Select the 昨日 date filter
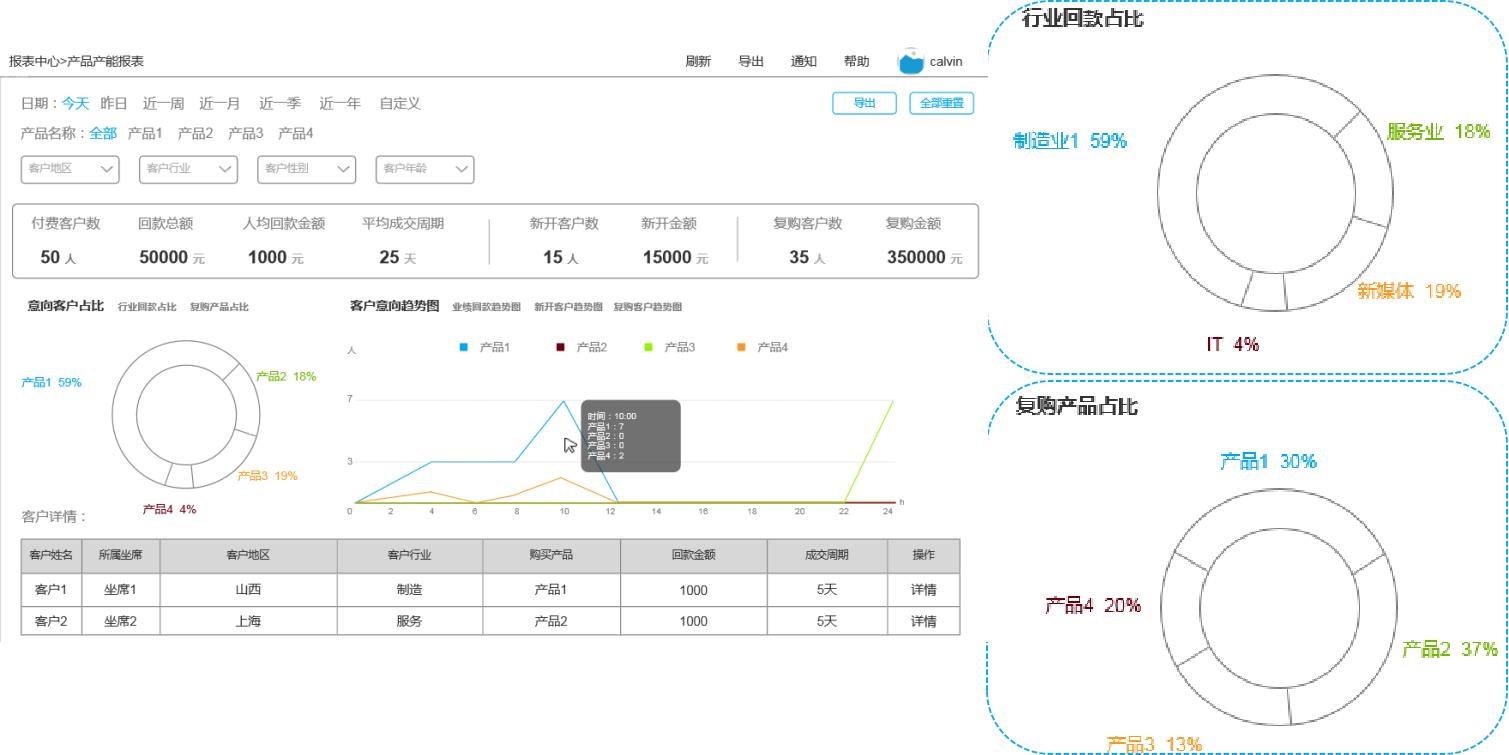Image resolution: width=1509 pixels, height=755 pixels. point(114,104)
